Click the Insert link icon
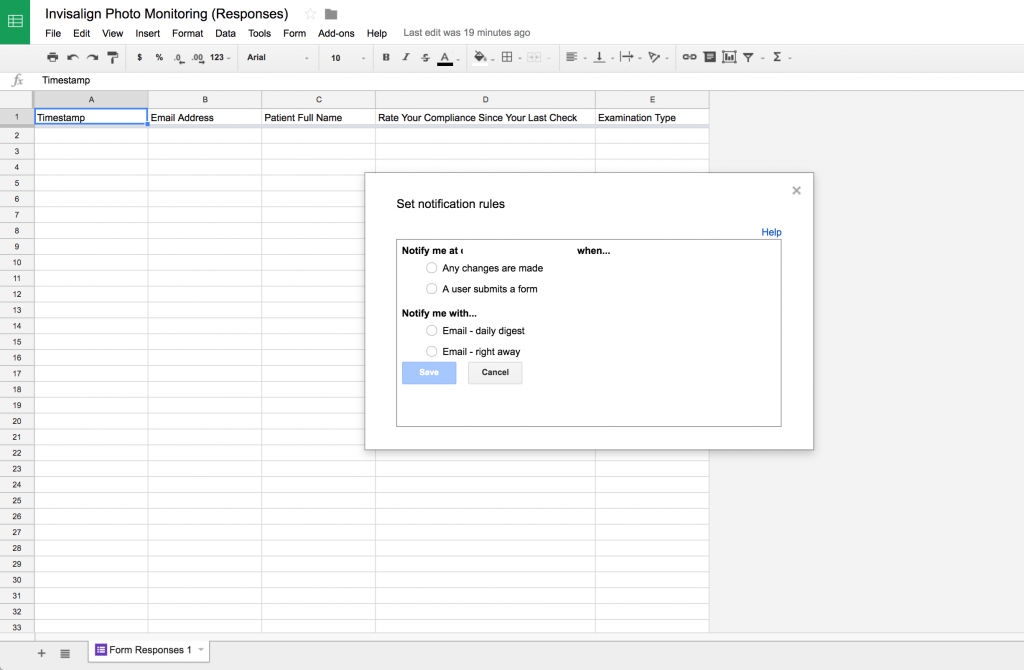 (x=689, y=57)
